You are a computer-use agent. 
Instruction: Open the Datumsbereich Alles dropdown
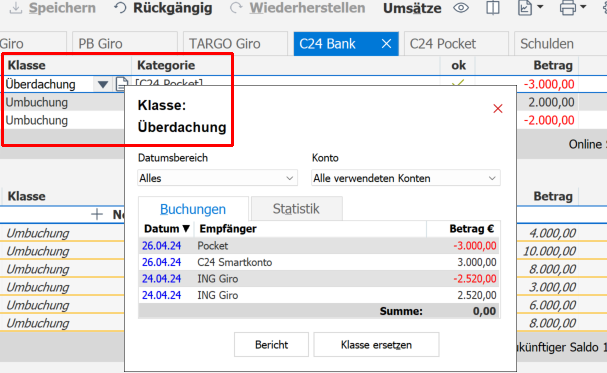coord(218,178)
